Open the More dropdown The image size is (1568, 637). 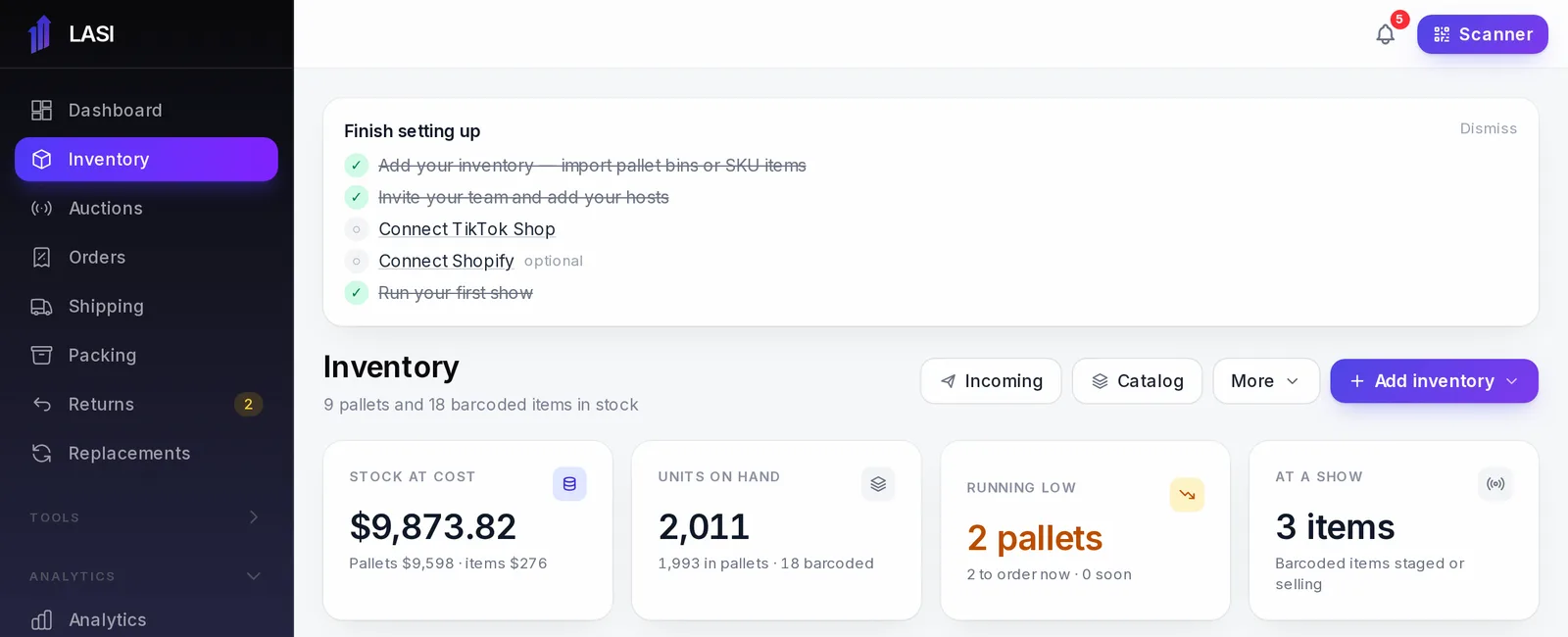(1266, 381)
